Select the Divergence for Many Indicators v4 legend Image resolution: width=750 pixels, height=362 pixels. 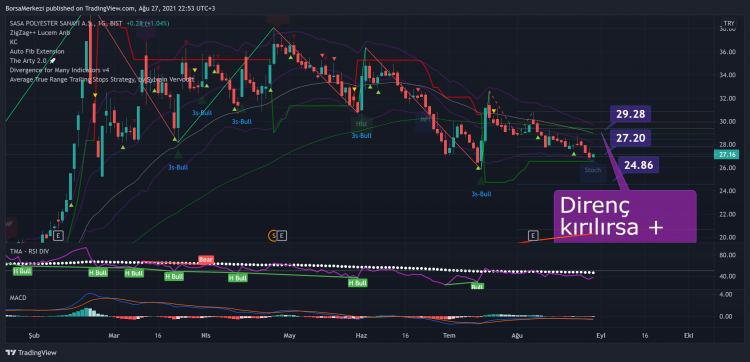click(x=63, y=70)
